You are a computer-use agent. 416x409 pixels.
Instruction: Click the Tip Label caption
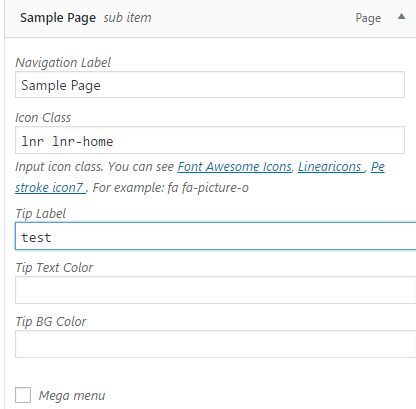pos(41,214)
